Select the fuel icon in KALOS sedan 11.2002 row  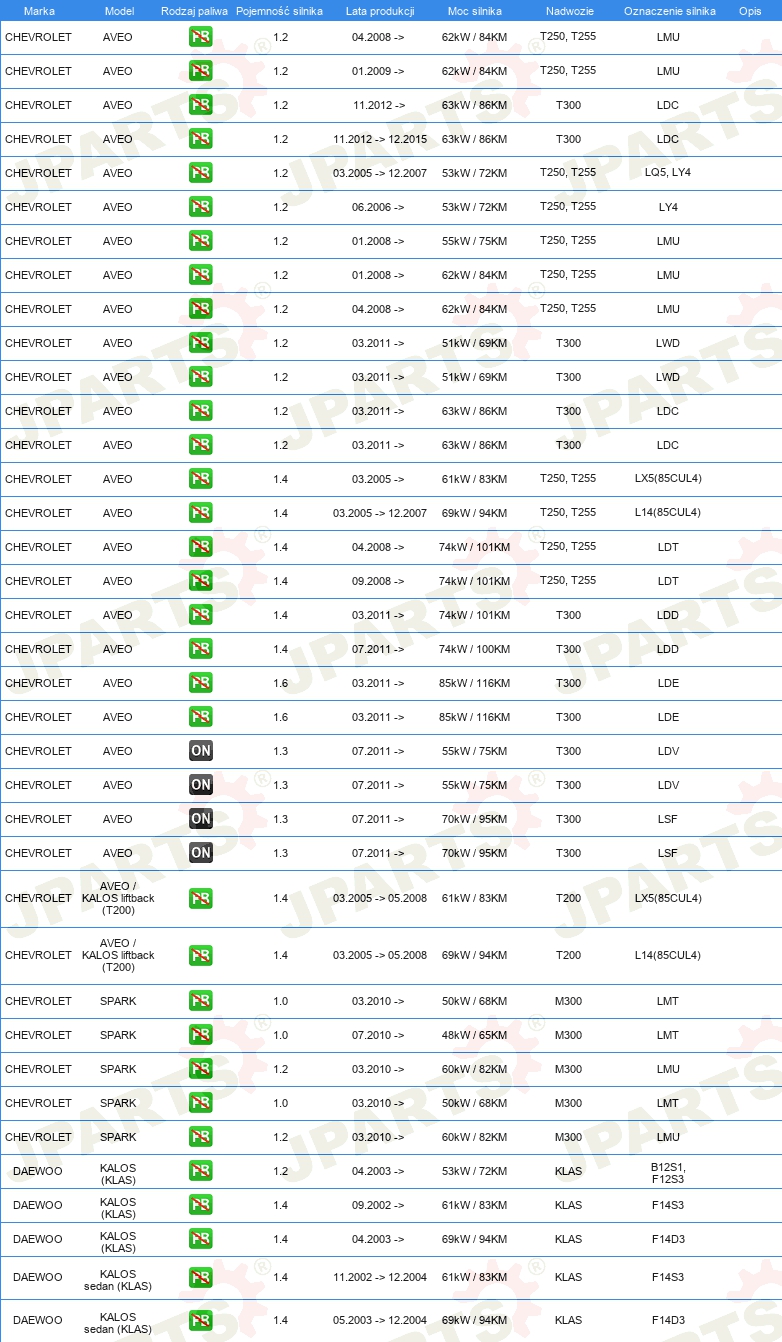[x=200, y=1277]
